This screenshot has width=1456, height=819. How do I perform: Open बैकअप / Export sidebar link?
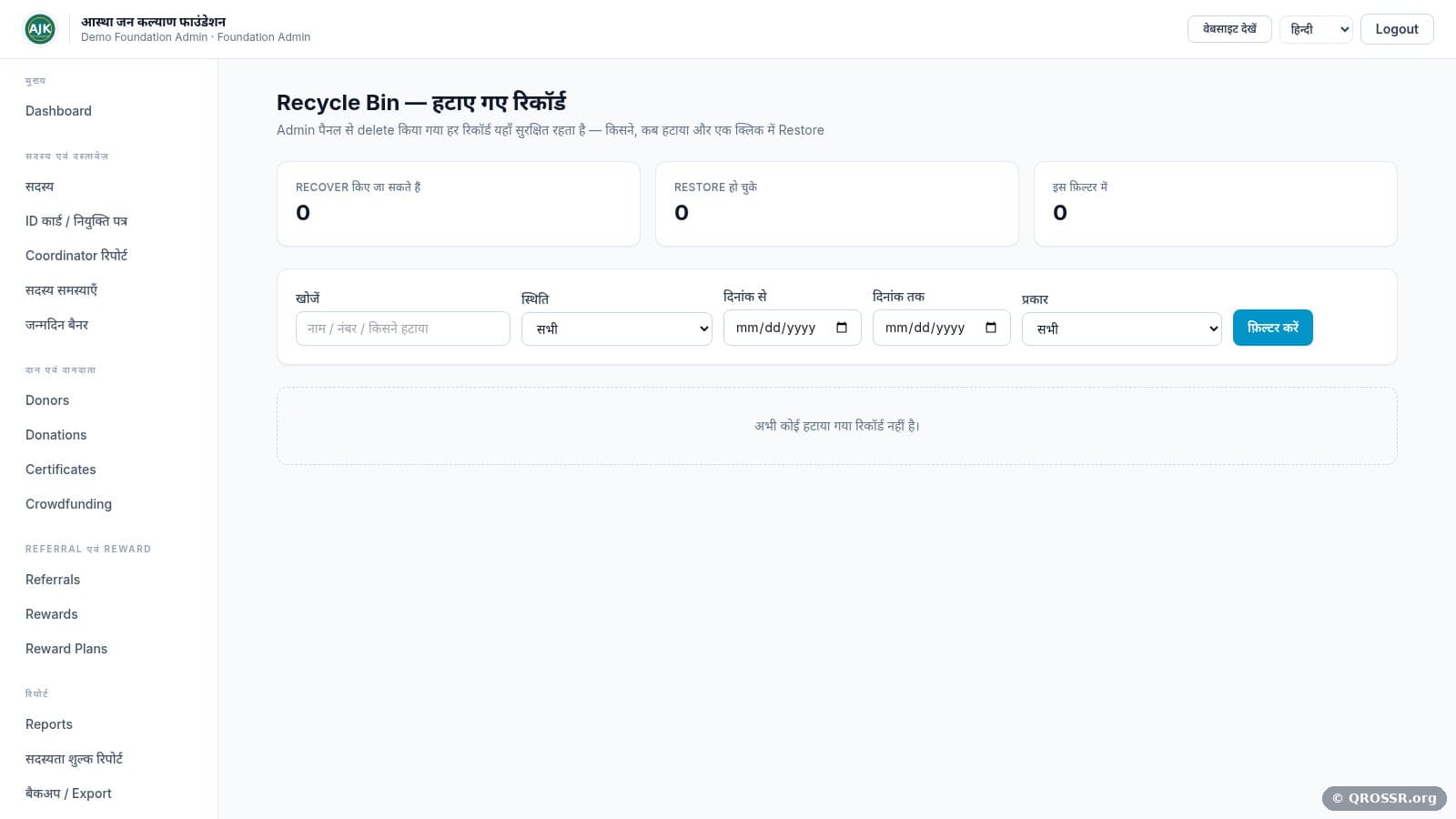68,794
